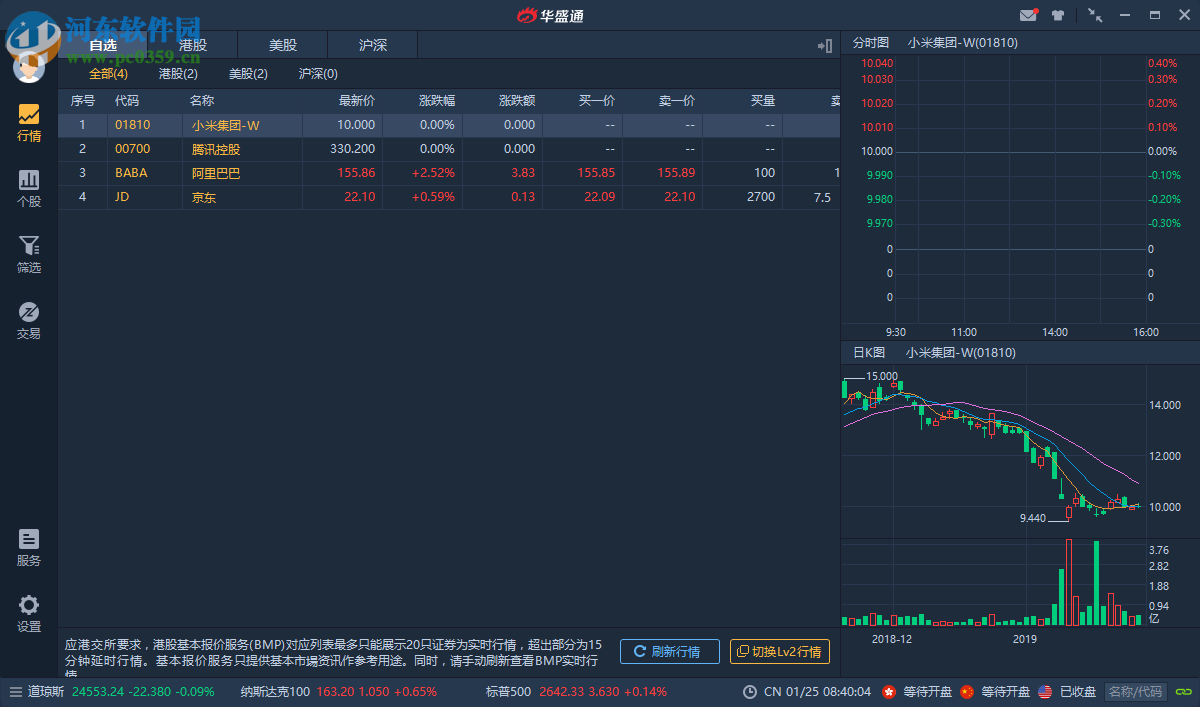Screen dimensions: 1200x707
Task: Sort by the 代码 column header
Action: pyautogui.click(x=127, y=101)
